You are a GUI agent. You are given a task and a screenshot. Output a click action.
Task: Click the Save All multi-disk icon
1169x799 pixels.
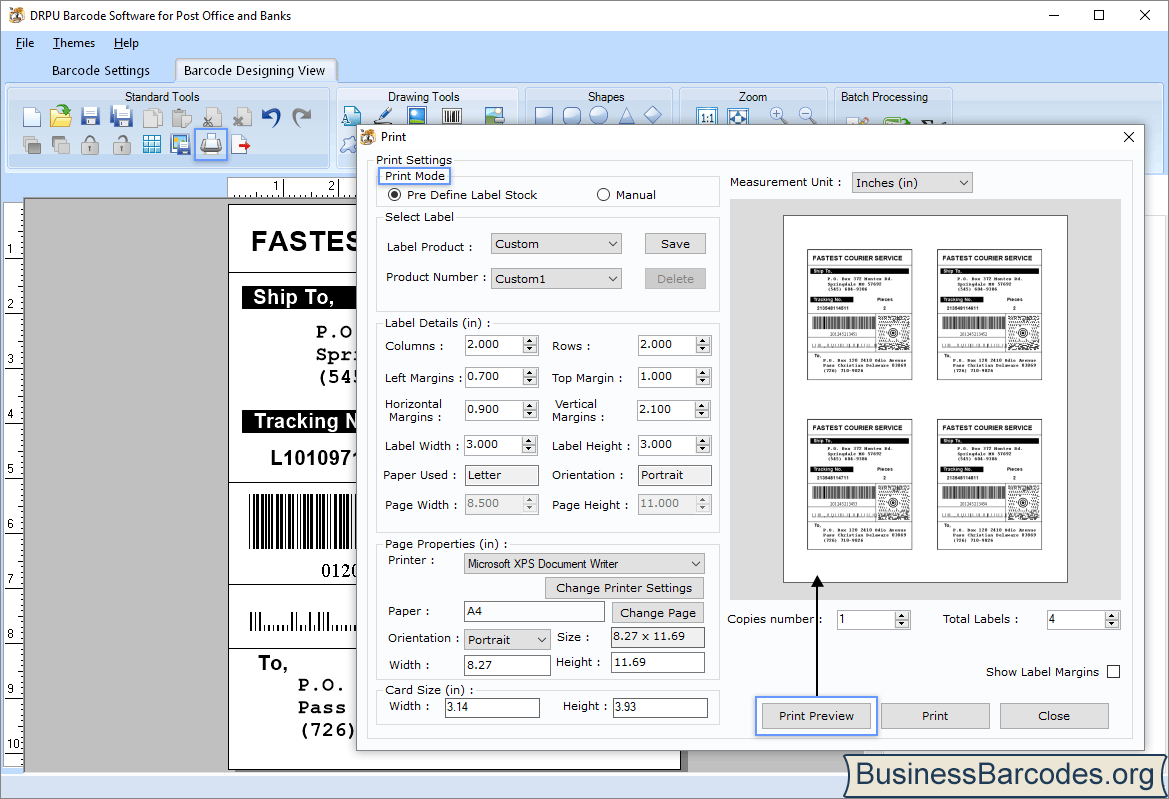[122, 117]
